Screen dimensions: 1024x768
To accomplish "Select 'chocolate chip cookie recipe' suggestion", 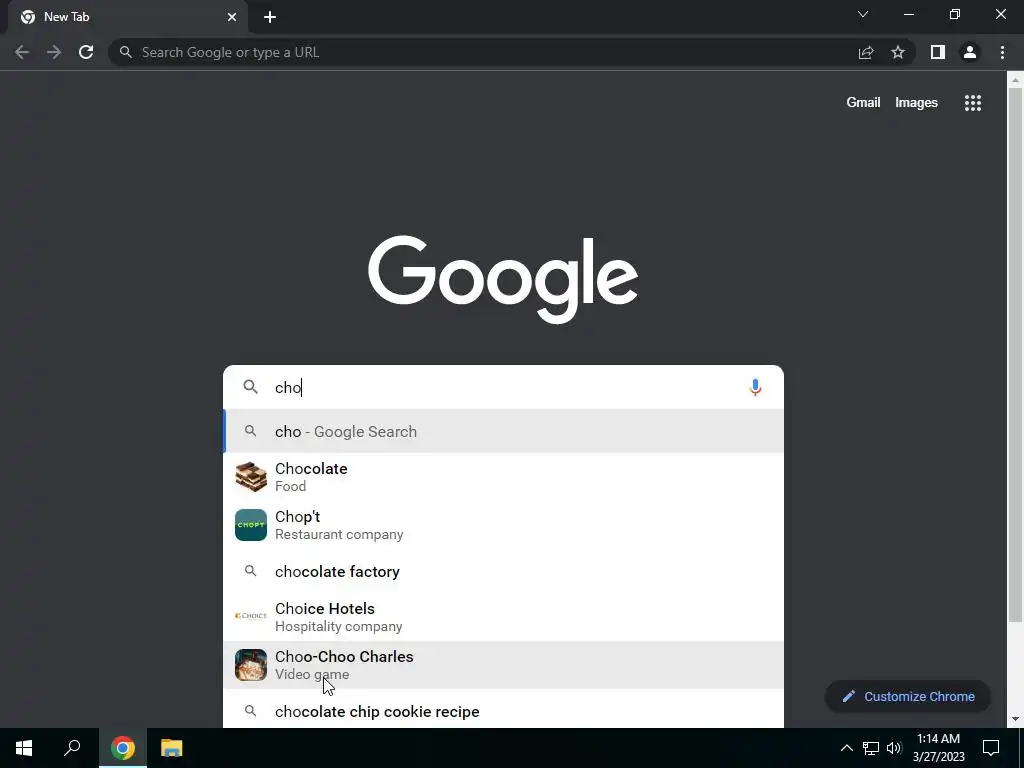I will tap(503, 711).
